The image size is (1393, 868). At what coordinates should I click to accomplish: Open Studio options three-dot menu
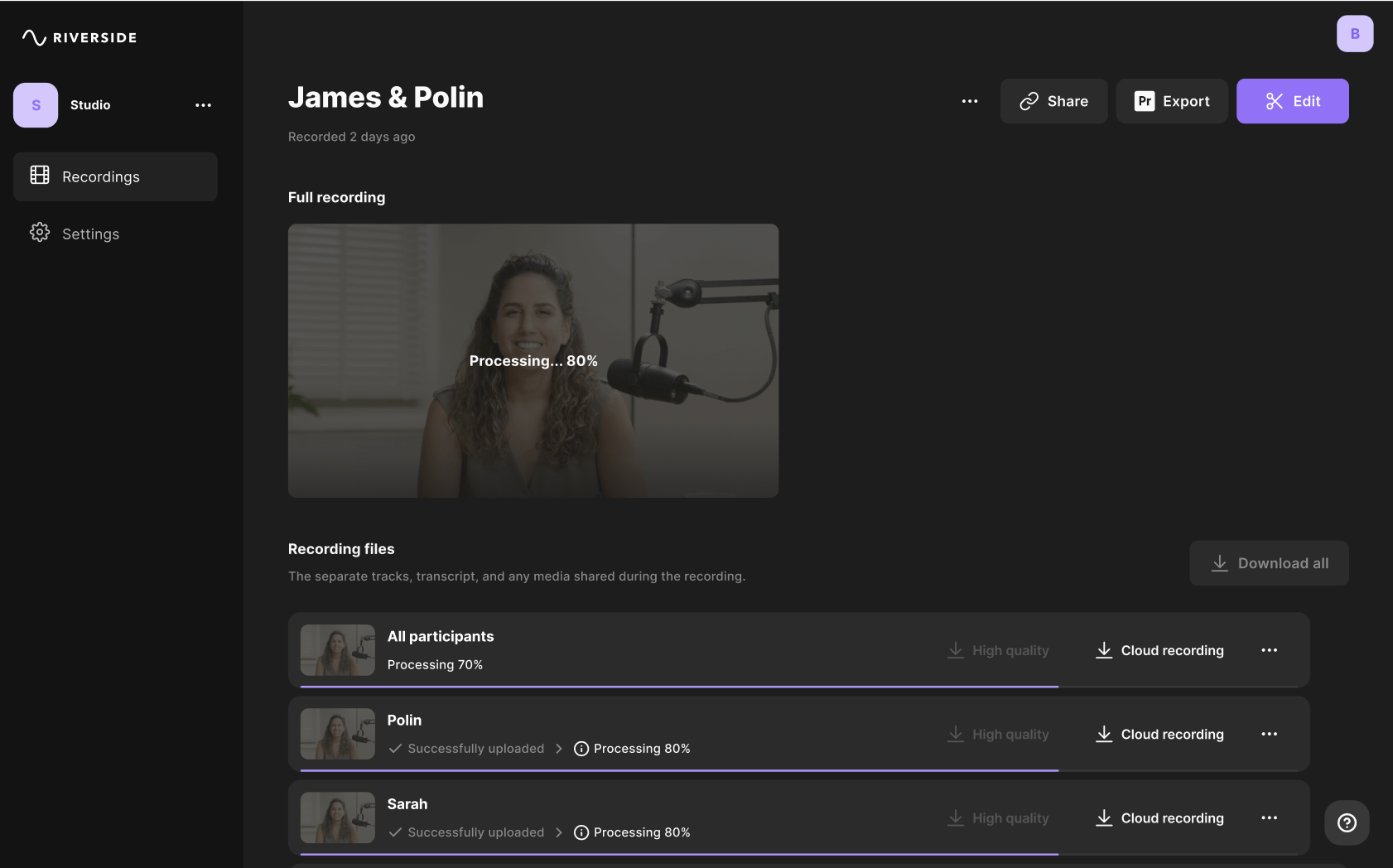203,105
